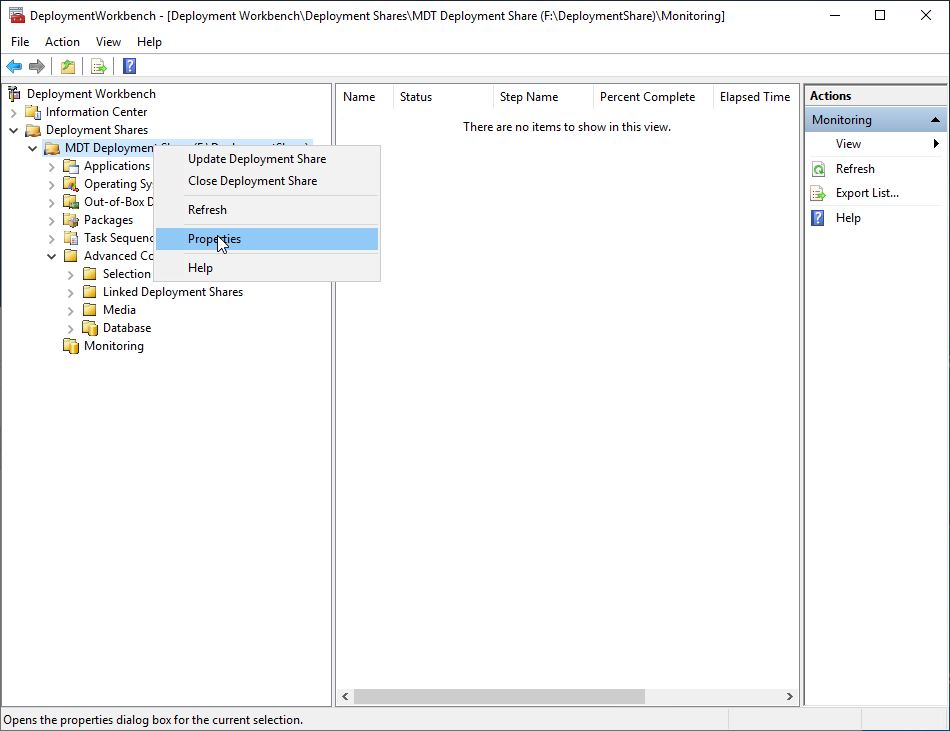The width and height of the screenshot is (950, 731).
Task: Select the Monitoring node icon
Action: [71, 345]
